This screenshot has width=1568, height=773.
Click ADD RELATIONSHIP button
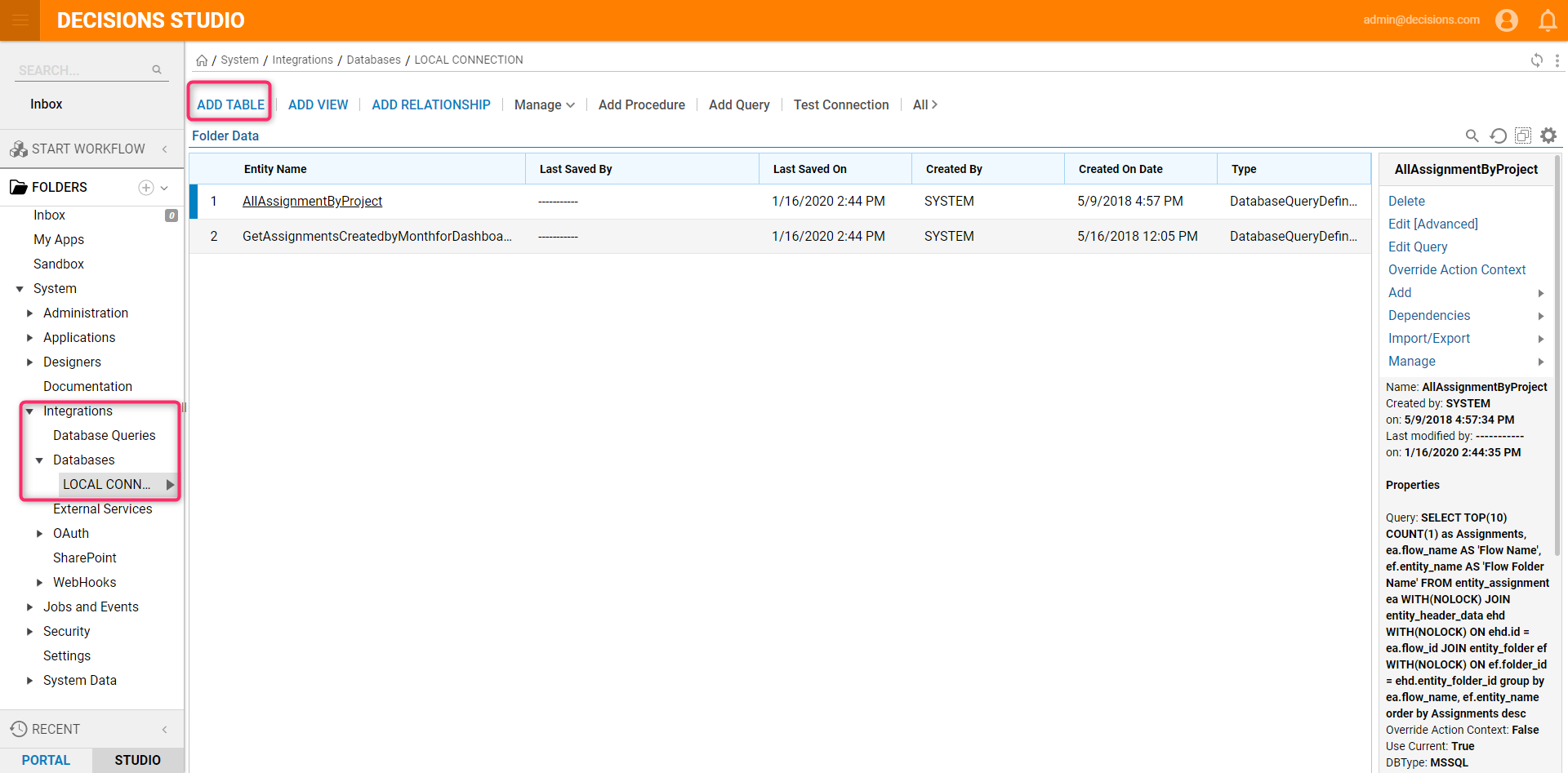(x=431, y=105)
